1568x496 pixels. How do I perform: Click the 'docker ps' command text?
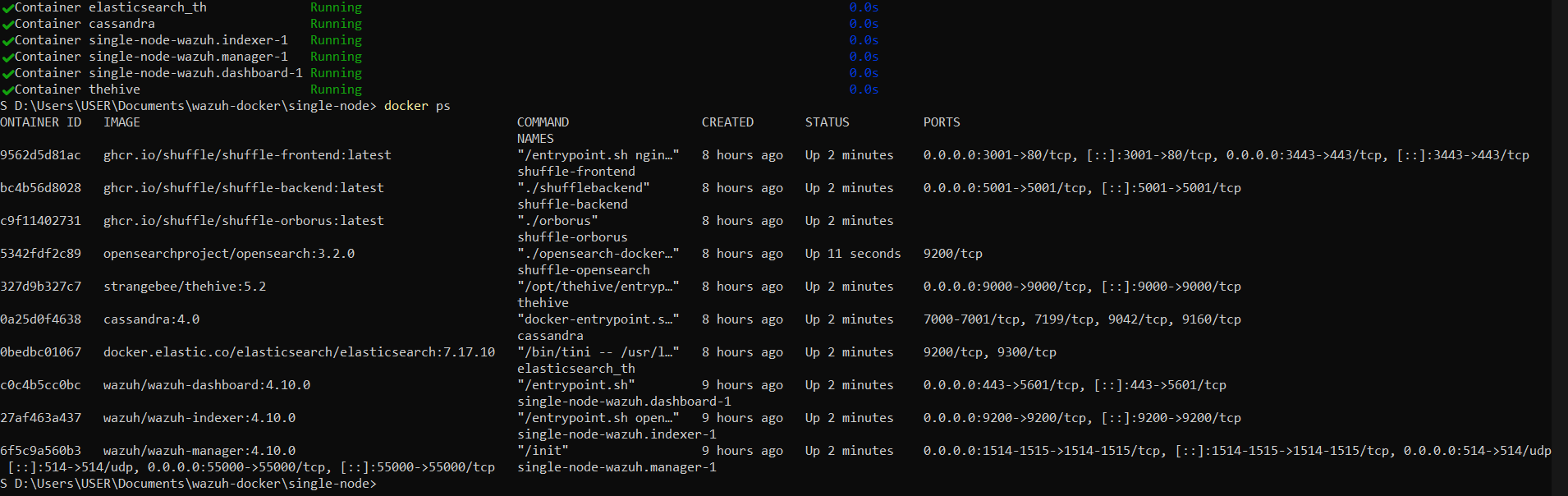click(x=417, y=106)
